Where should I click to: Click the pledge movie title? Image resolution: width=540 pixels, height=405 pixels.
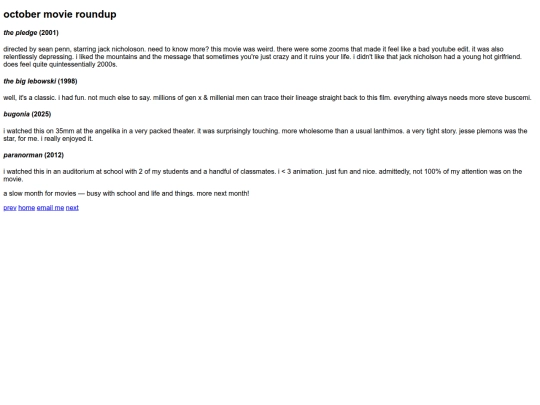pos(20,33)
